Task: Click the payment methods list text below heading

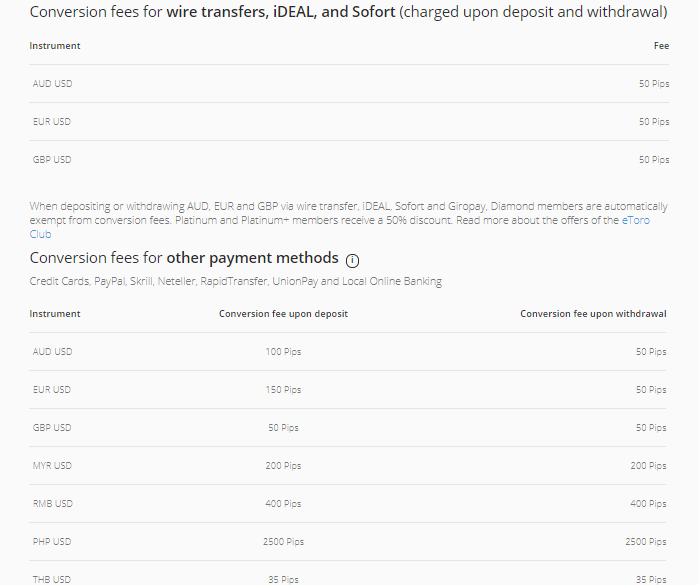Action: pos(235,282)
